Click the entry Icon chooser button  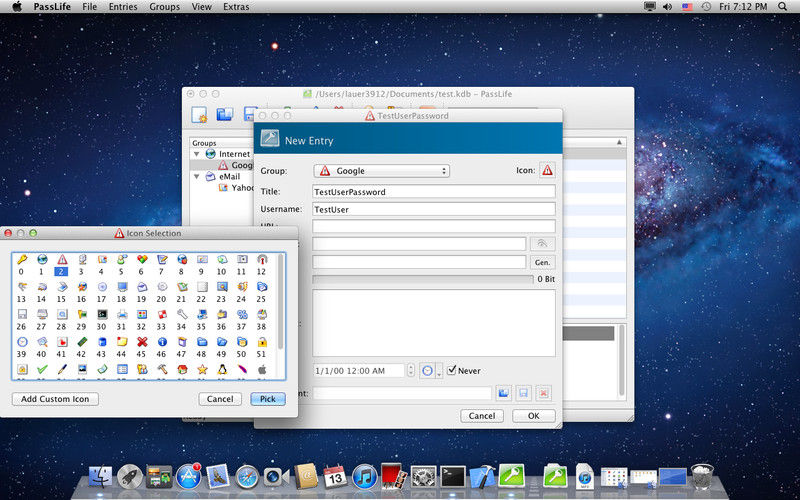[x=547, y=170]
